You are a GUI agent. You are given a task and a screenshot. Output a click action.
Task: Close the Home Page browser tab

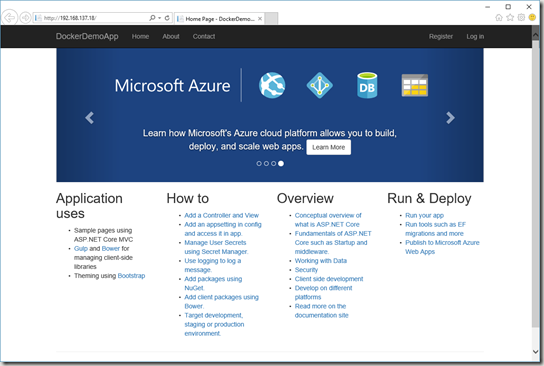pyautogui.click(x=260, y=19)
